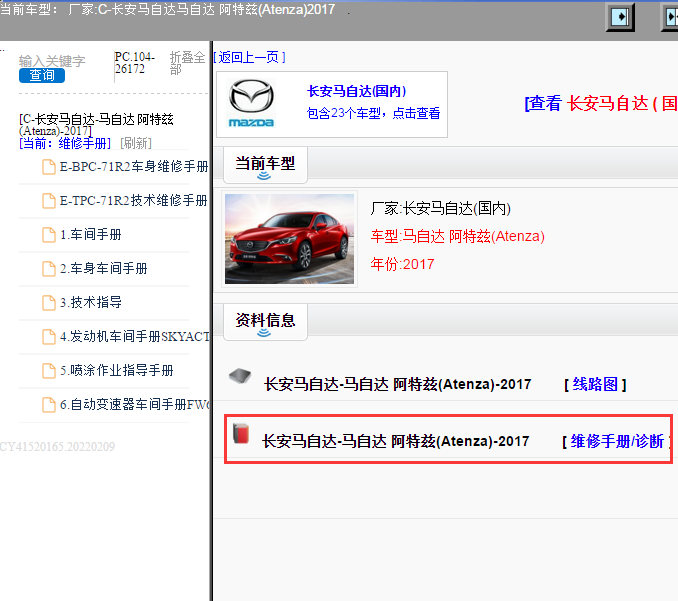Viewport: 678px width, 601px height.
Task: Click 长安马自达-马自达 阿特兹(Atenza)-2017 text in 维修手册 row
Action: (396, 441)
